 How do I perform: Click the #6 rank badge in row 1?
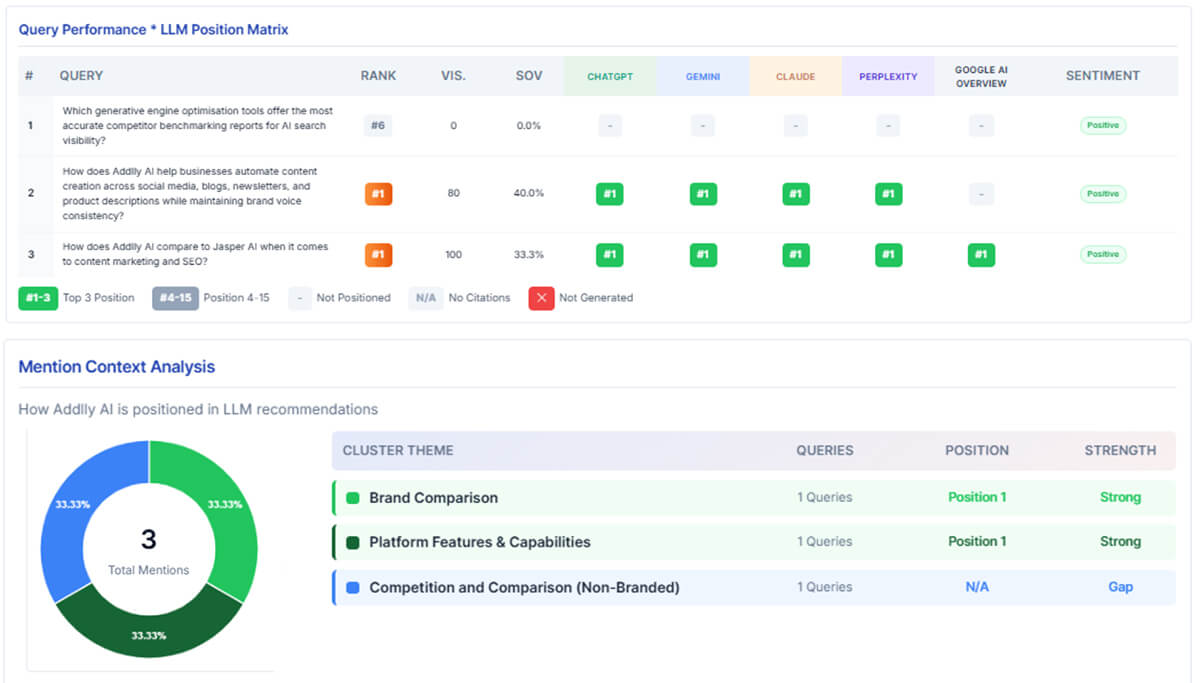[378, 125]
